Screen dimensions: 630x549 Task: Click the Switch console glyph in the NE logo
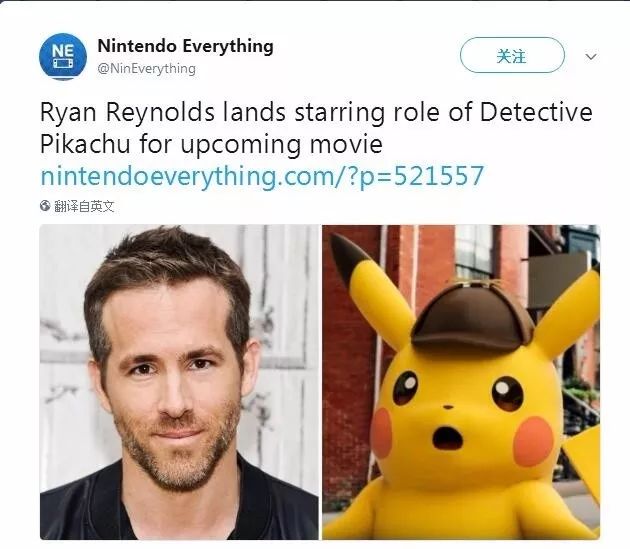[x=63, y=64]
